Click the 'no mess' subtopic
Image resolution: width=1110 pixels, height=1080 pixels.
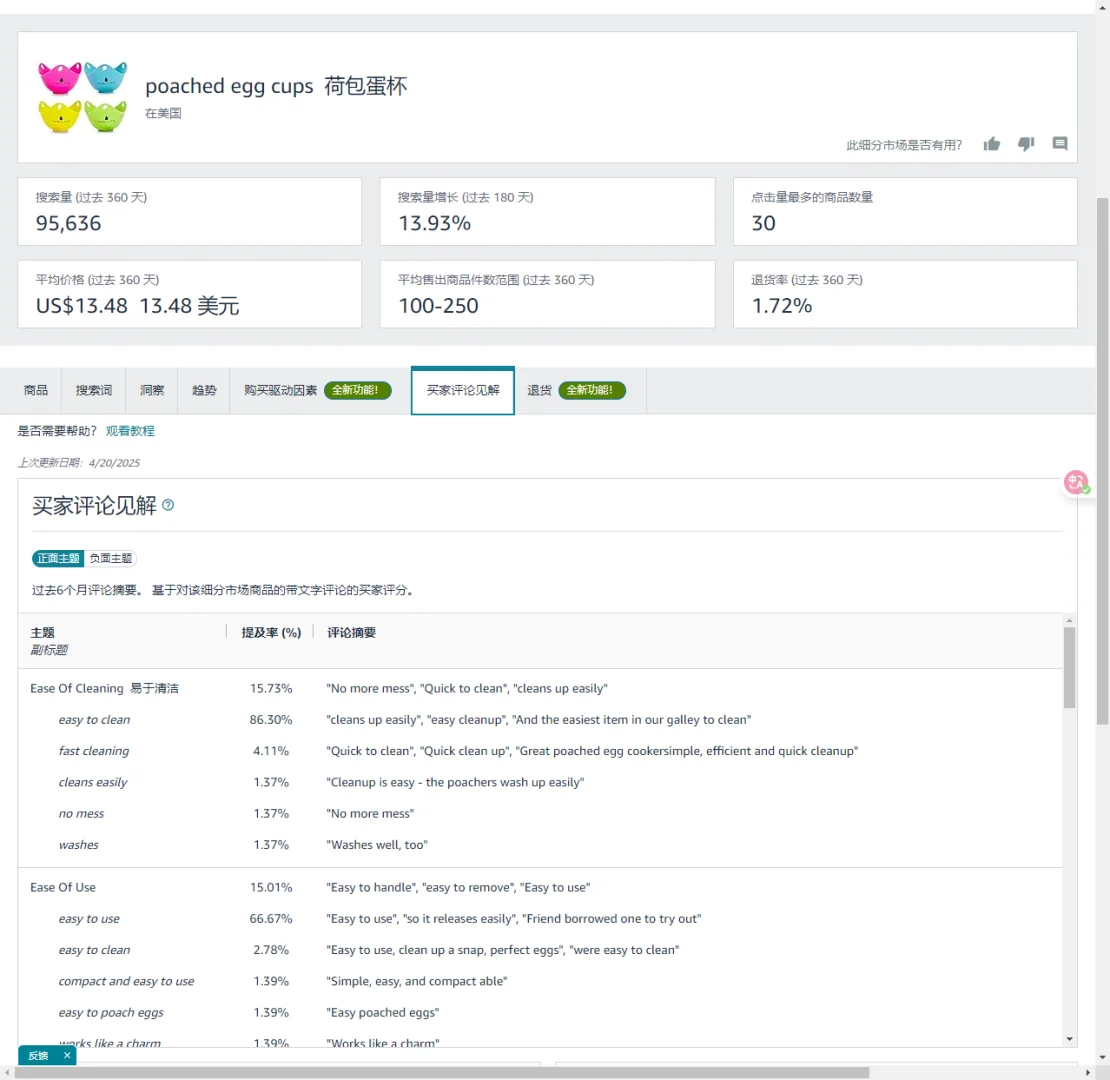point(81,813)
